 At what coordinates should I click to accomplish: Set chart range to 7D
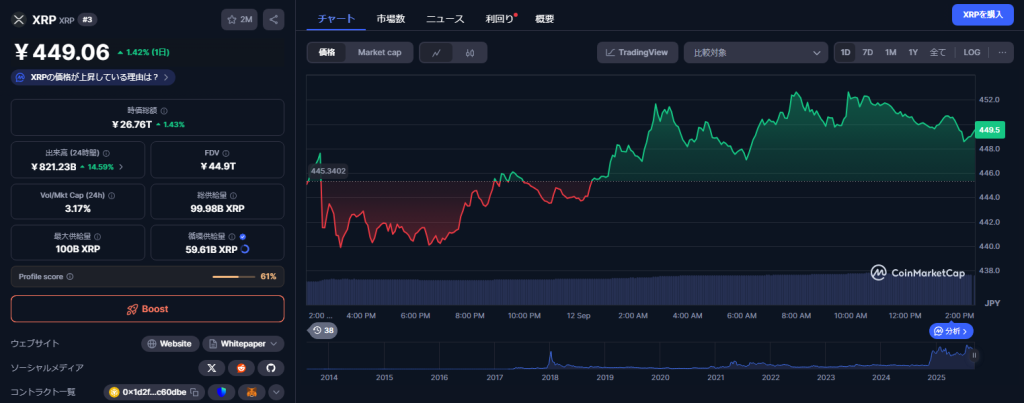tap(868, 52)
